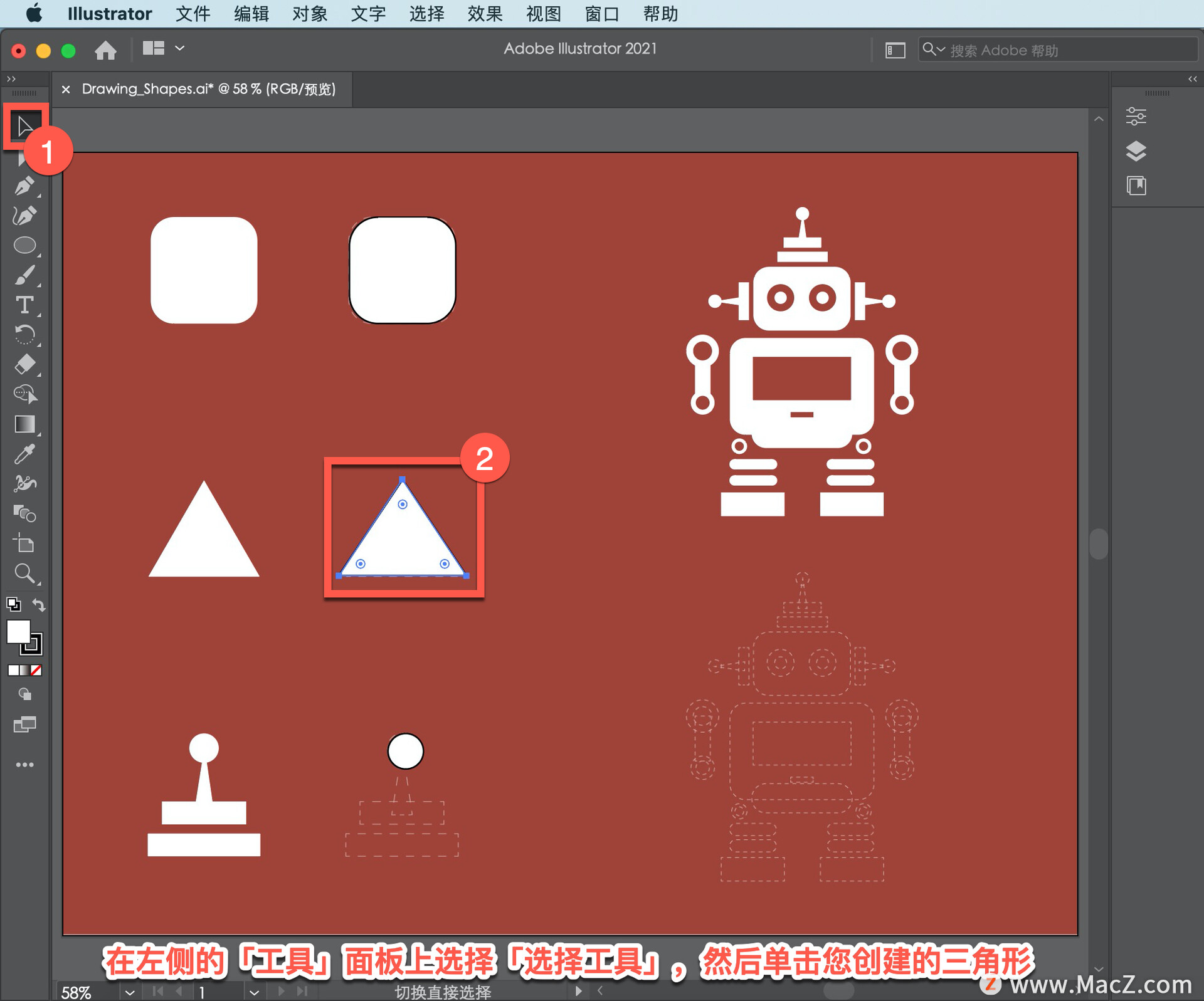The height and width of the screenshot is (1001, 1204).
Task: Select the Zoom magnifier tool
Action: pos(24,574)
